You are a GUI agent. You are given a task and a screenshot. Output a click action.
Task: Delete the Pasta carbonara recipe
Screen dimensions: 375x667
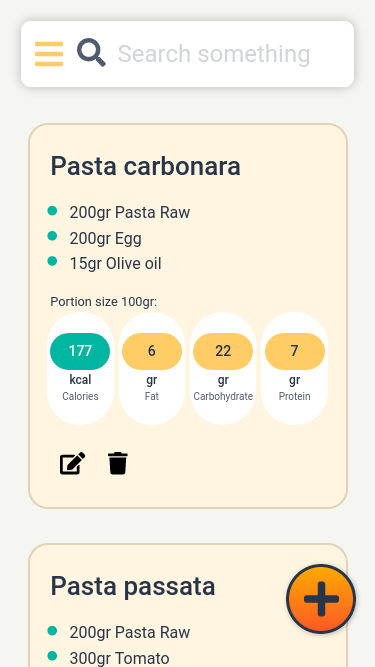point(118,463)
